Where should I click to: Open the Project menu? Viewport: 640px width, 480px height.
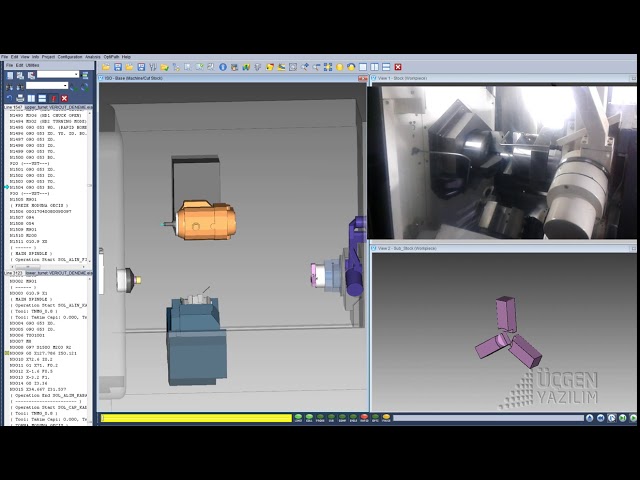pos(48,57)
